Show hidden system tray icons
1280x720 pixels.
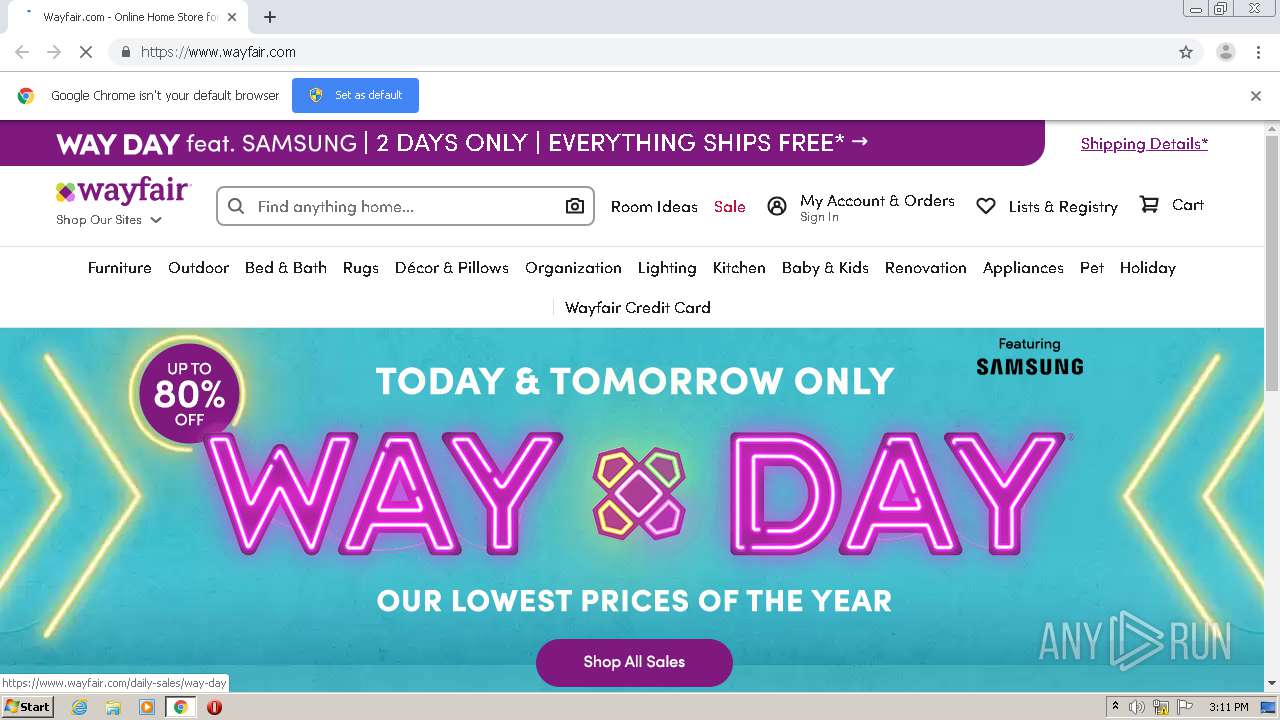tap(1115, 707)
